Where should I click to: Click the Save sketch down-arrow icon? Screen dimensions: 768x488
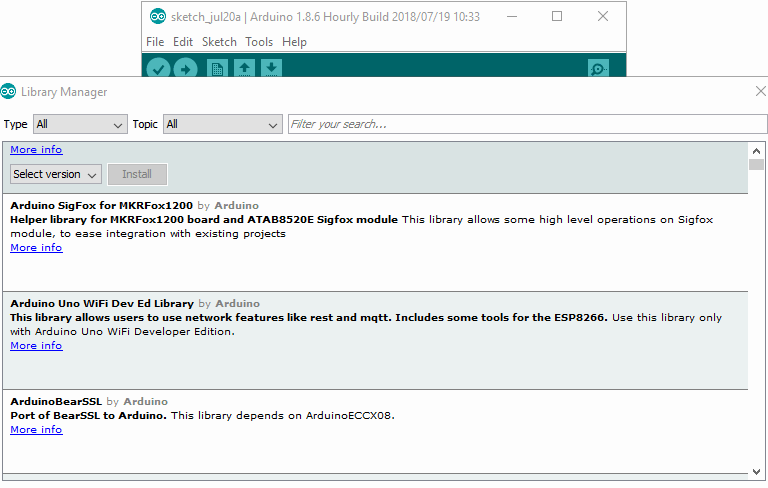click(271, 68)
